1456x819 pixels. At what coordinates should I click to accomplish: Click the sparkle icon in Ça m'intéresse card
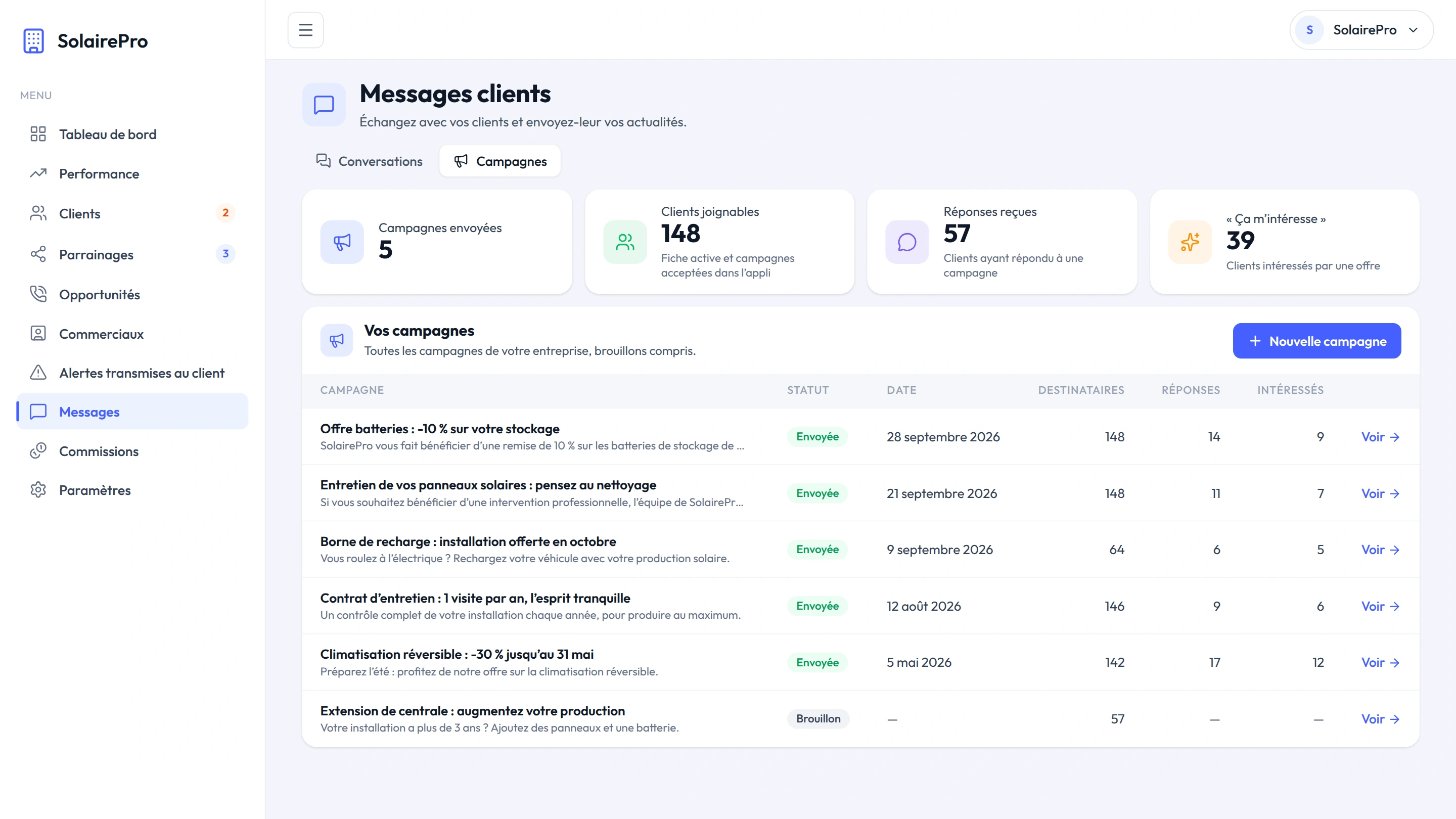[1190, 242]
